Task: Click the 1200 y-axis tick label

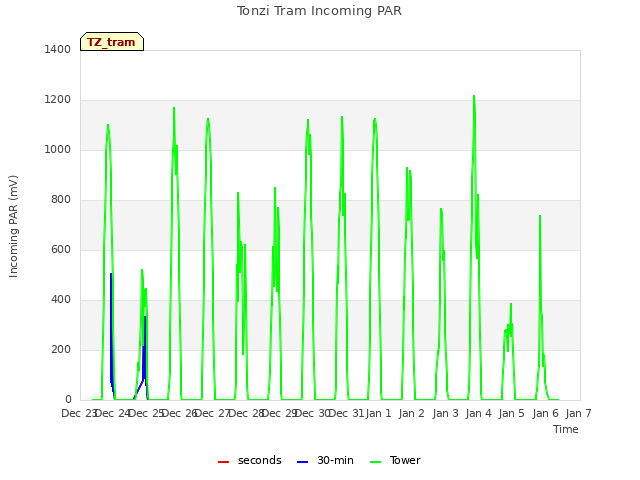Action: (58, 100)
